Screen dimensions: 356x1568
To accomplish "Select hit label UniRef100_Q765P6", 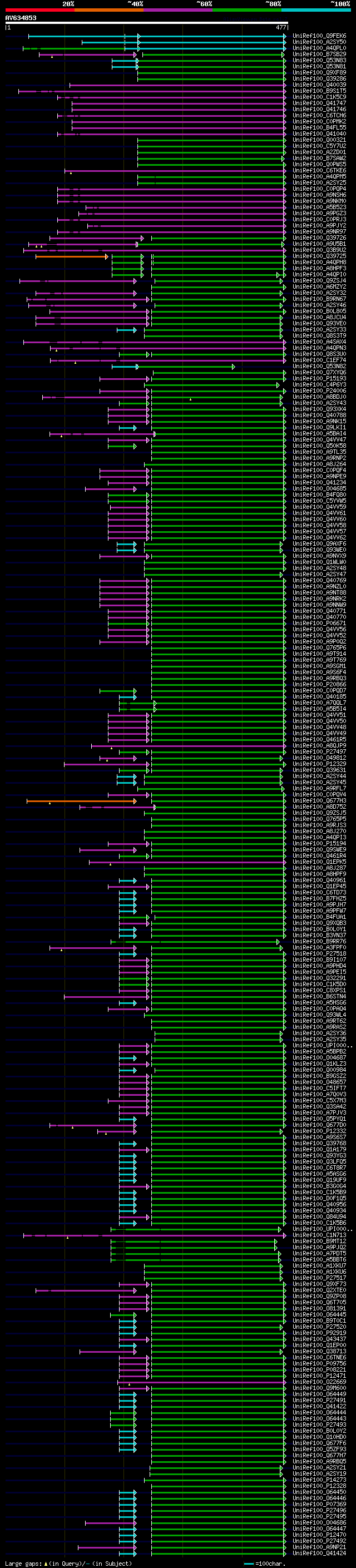I will (x=319, y=647).
